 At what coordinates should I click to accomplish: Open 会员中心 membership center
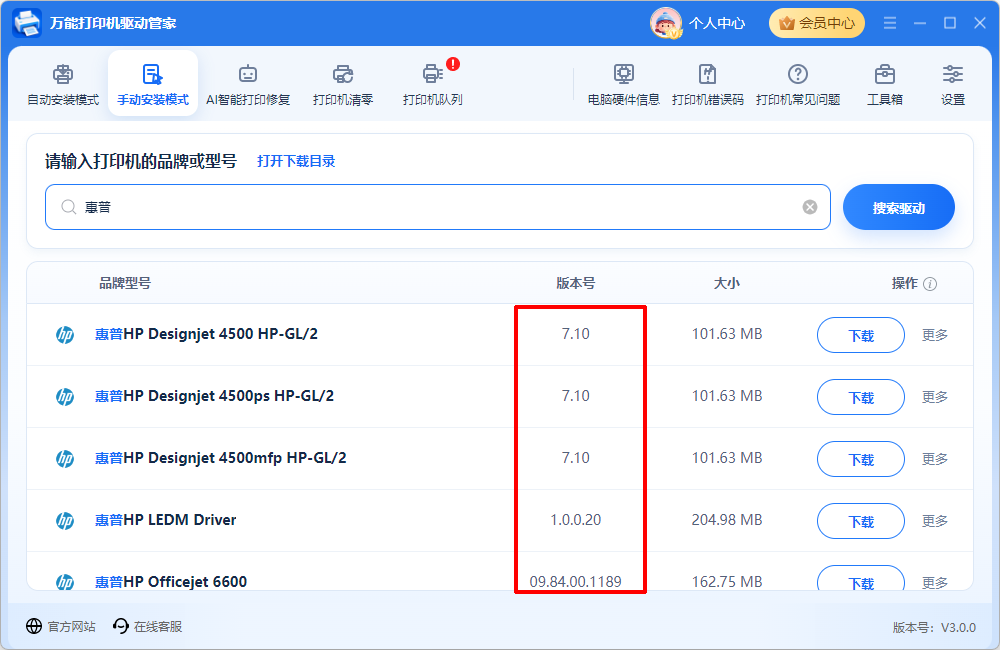pos(817,24)
